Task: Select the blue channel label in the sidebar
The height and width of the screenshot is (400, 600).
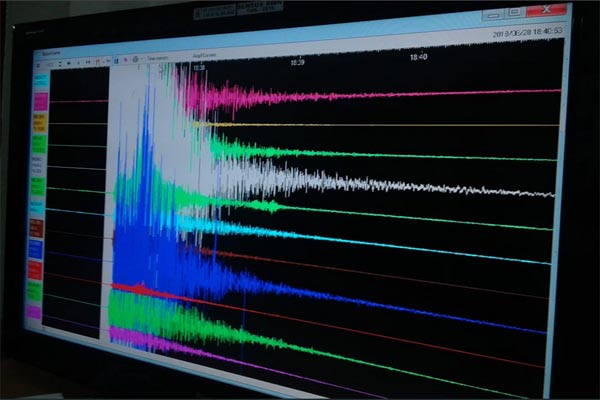Action: click(36, 249)
